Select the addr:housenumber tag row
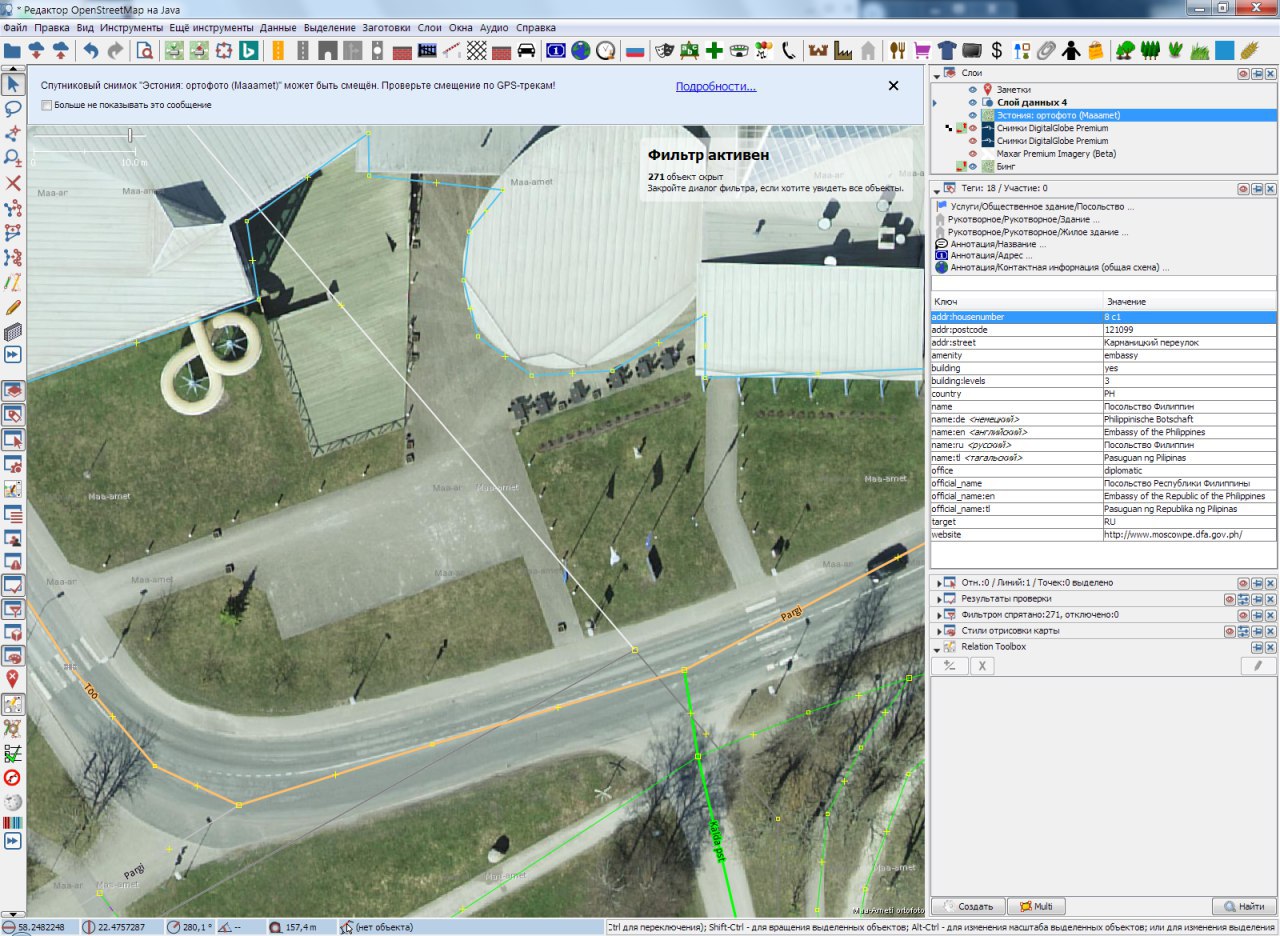The image size is (1280, 936). pos(1104,317)
